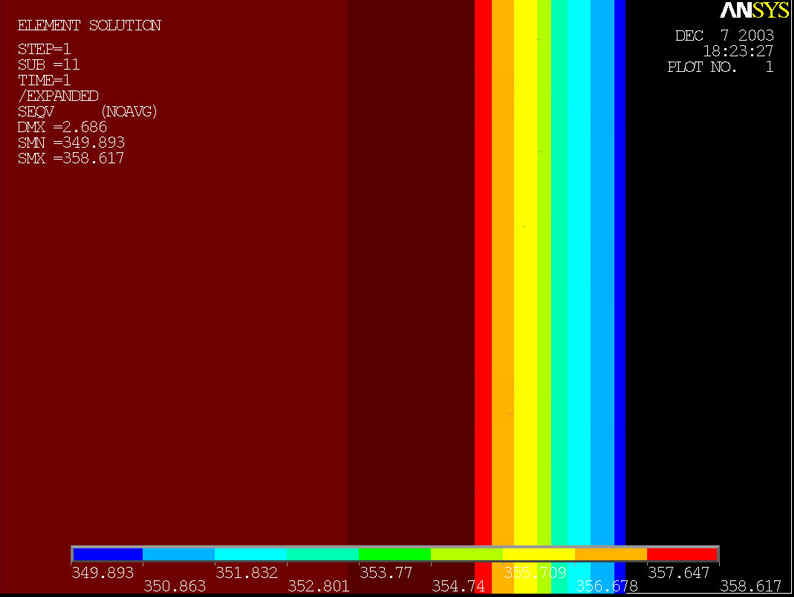Click the legend value 353.77
The height and width of the screenshot is (597, 794).
pyautogui.click(x=386, y=573)
